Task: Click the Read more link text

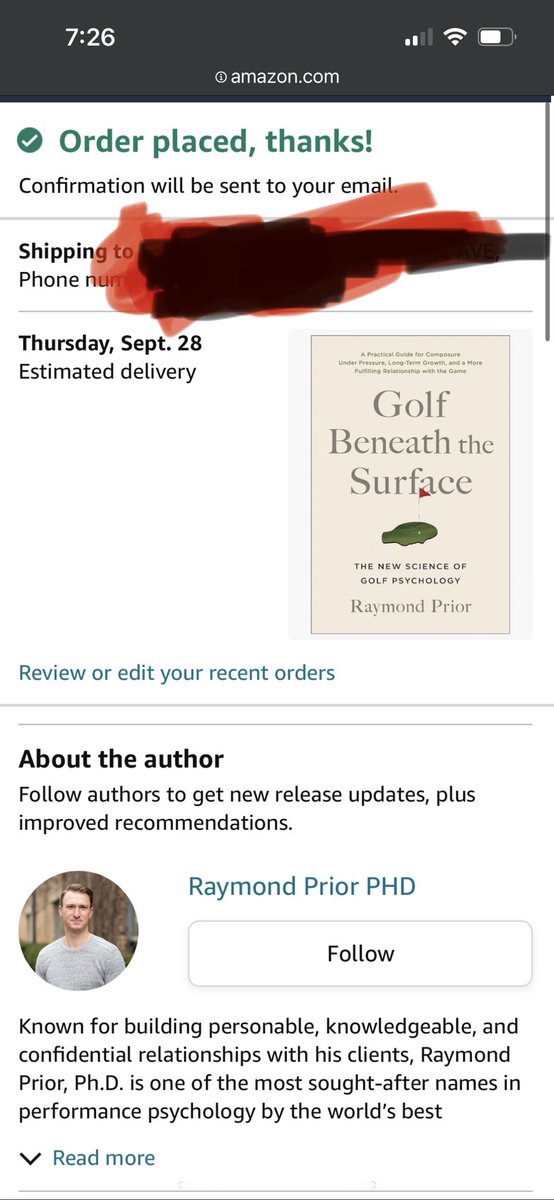Action: 103,1158
